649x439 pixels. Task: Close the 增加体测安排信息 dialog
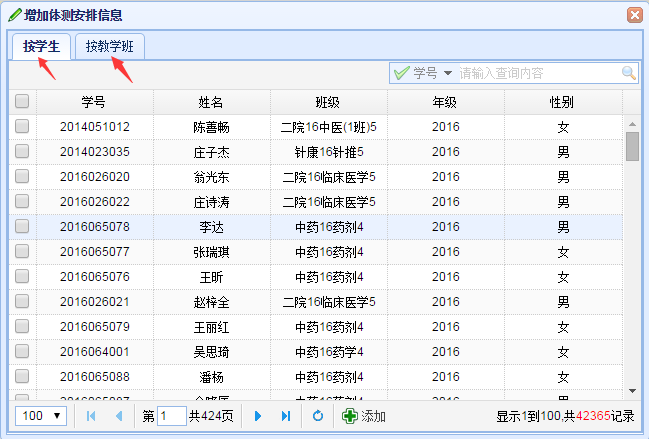coord(634,15)
